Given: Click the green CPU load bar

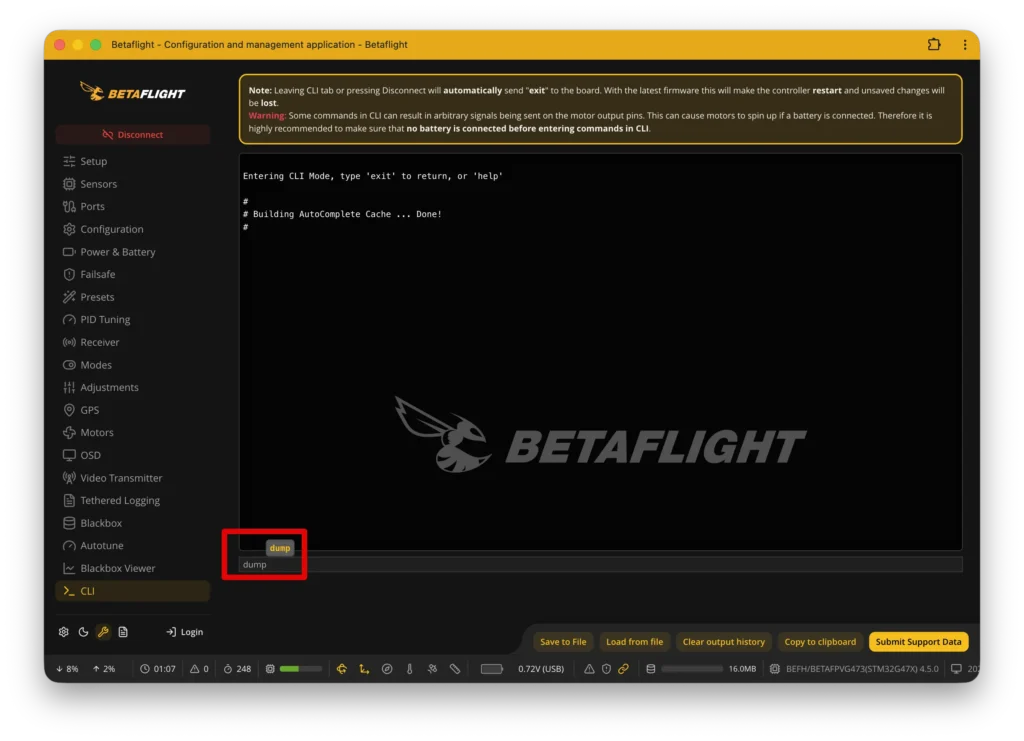Looking at the screenshot, I should [x=300, y=669].
